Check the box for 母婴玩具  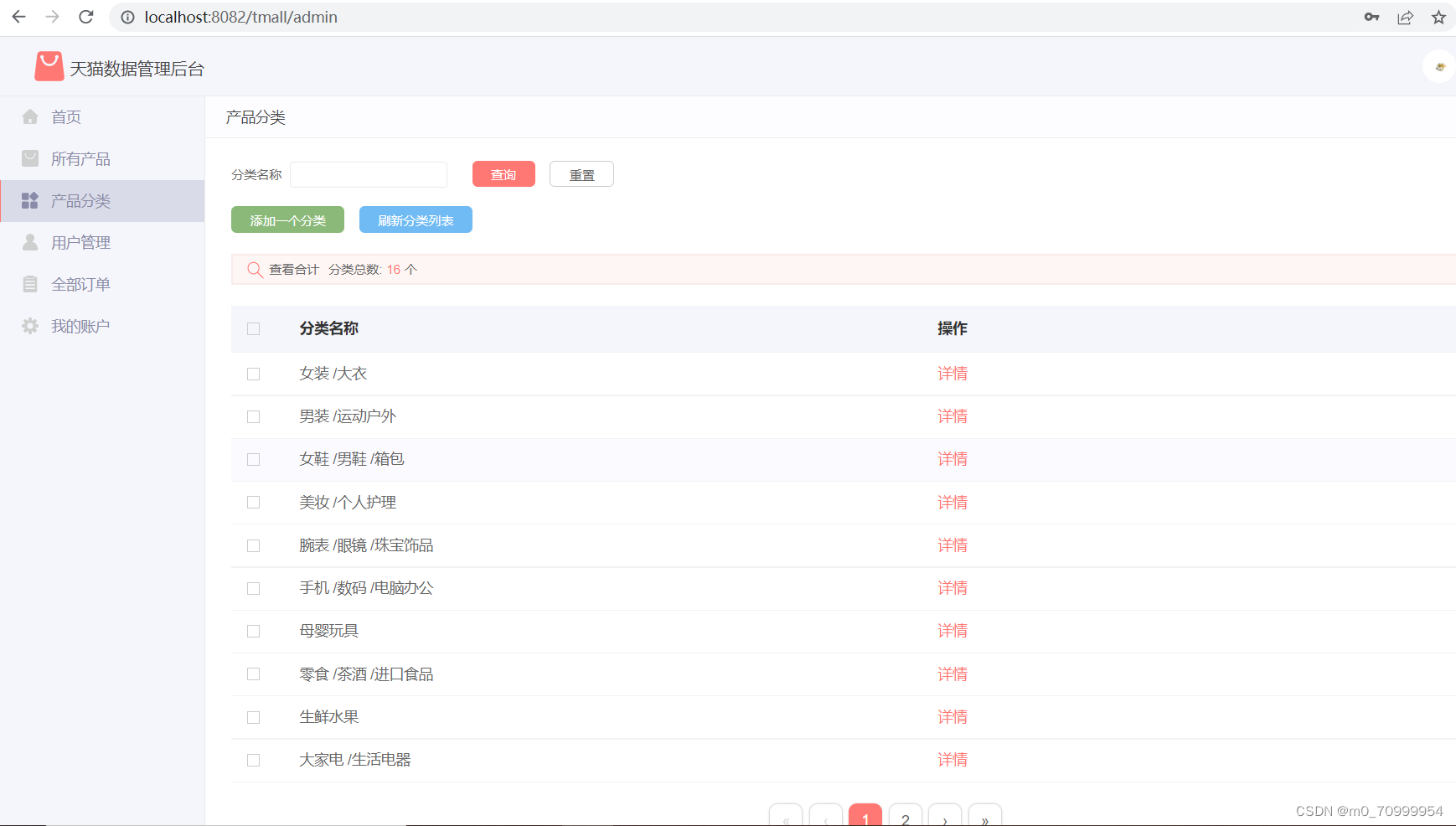click(x=254, y=632)
